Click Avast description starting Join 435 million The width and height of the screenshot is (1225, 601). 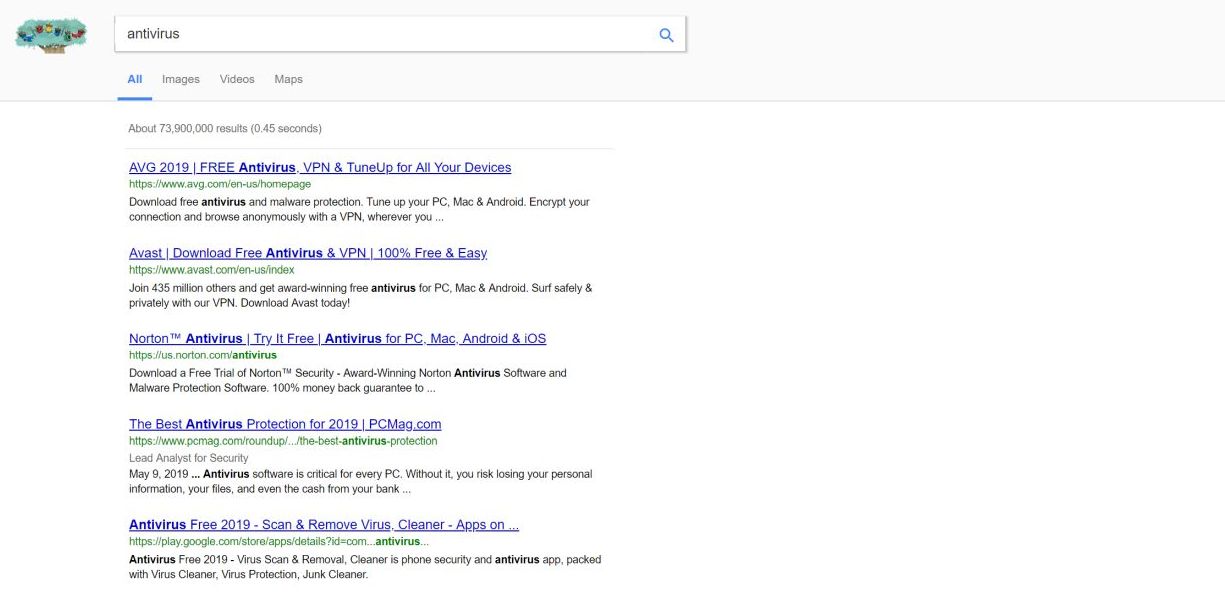click(361, 295)
